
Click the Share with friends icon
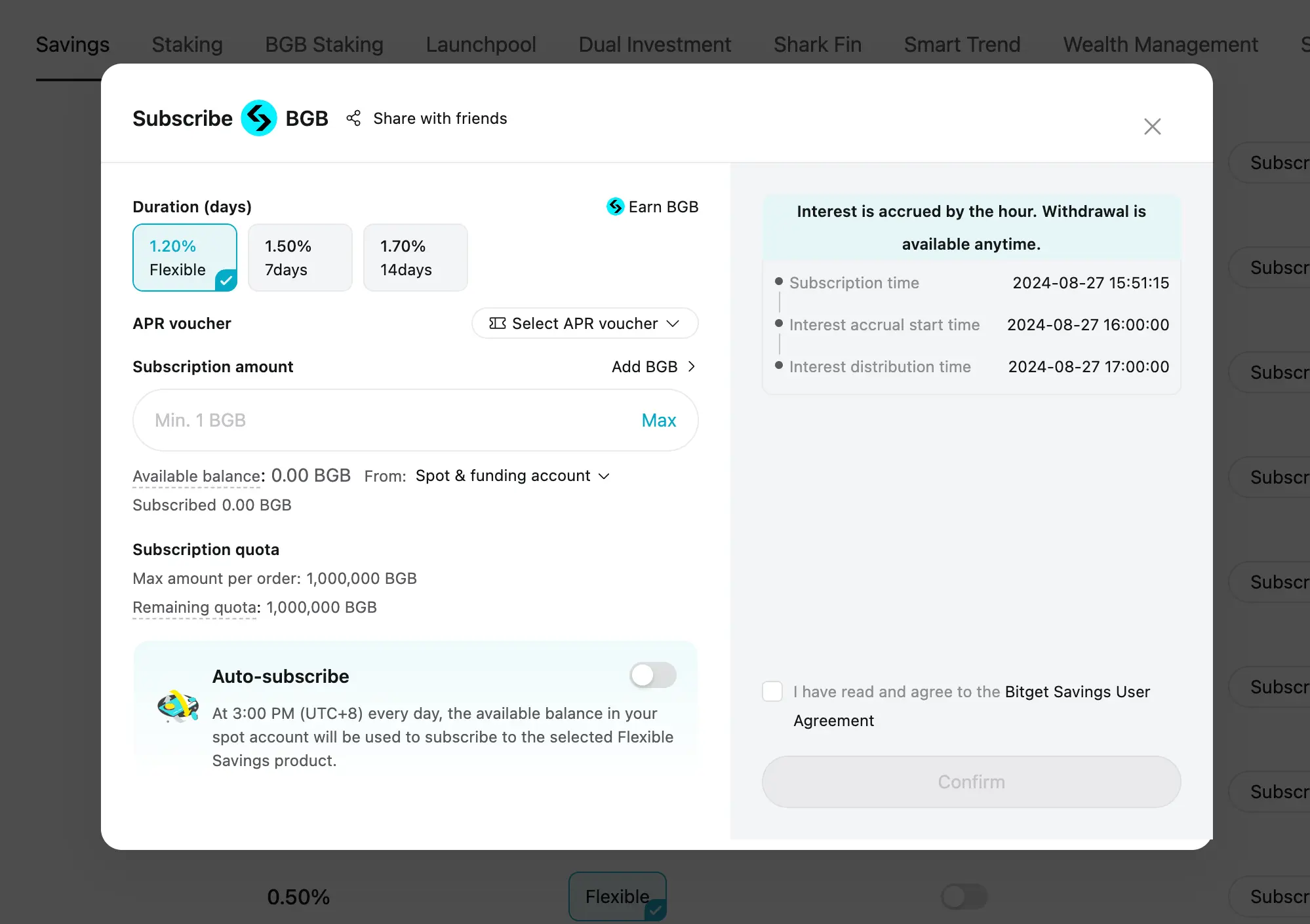tap(354, 118)
